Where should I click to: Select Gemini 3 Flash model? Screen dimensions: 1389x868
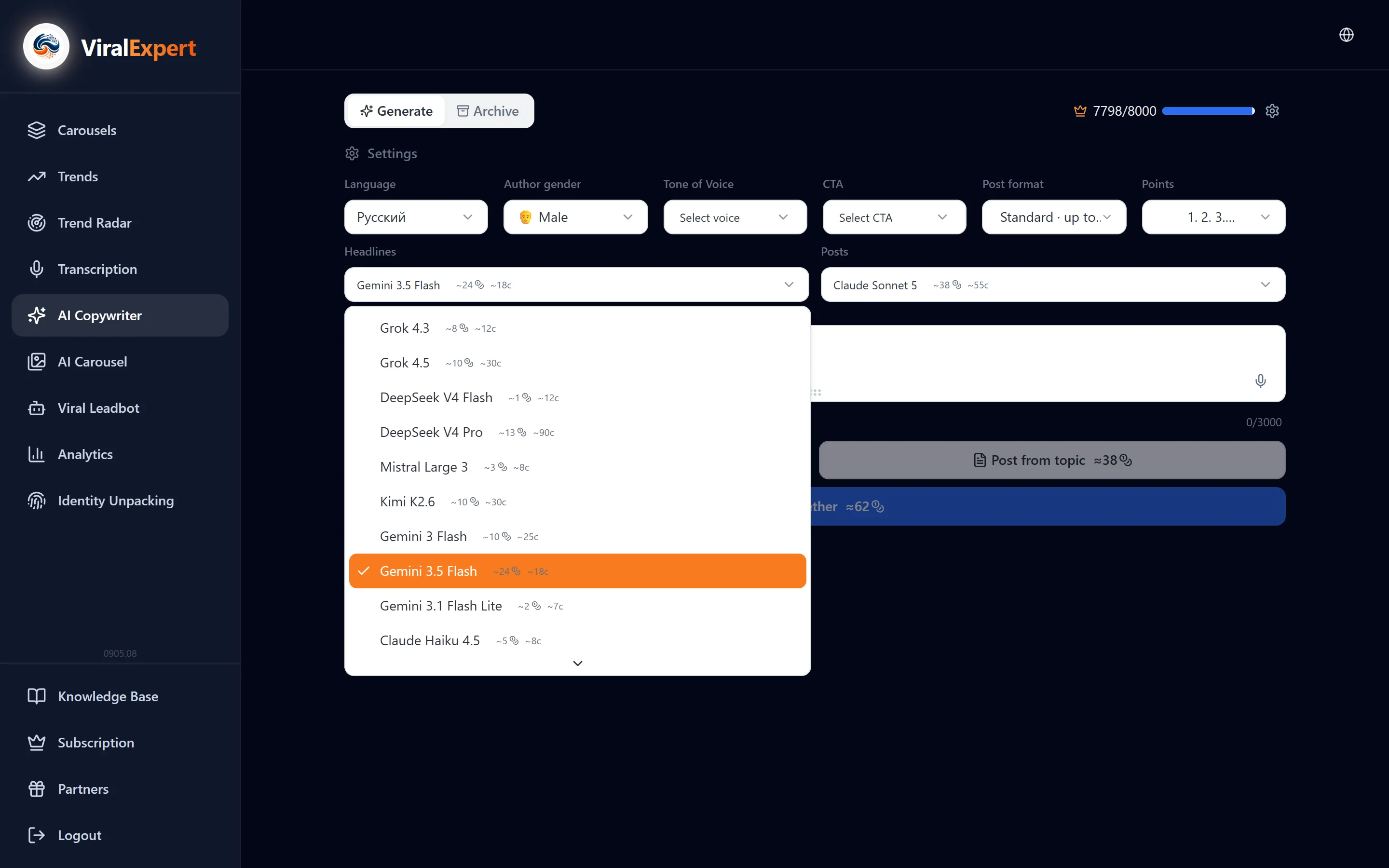pos(577,537)
